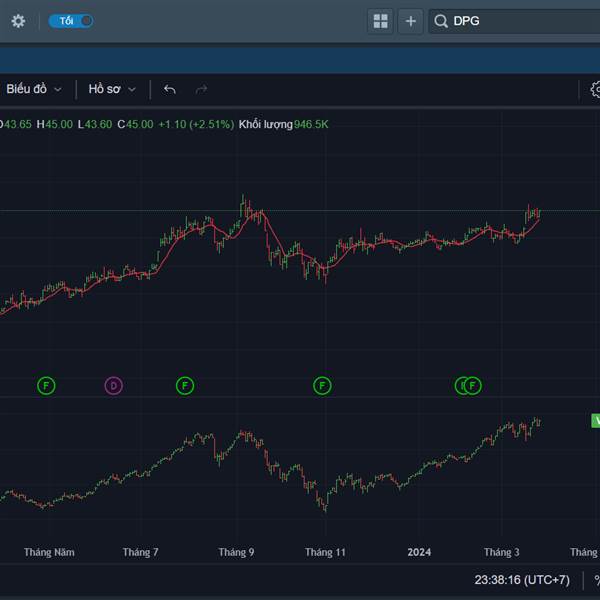Viewport: 600px width, 600px height.
Task: Open the settings gear in top bar
Action: coord(18,21)
